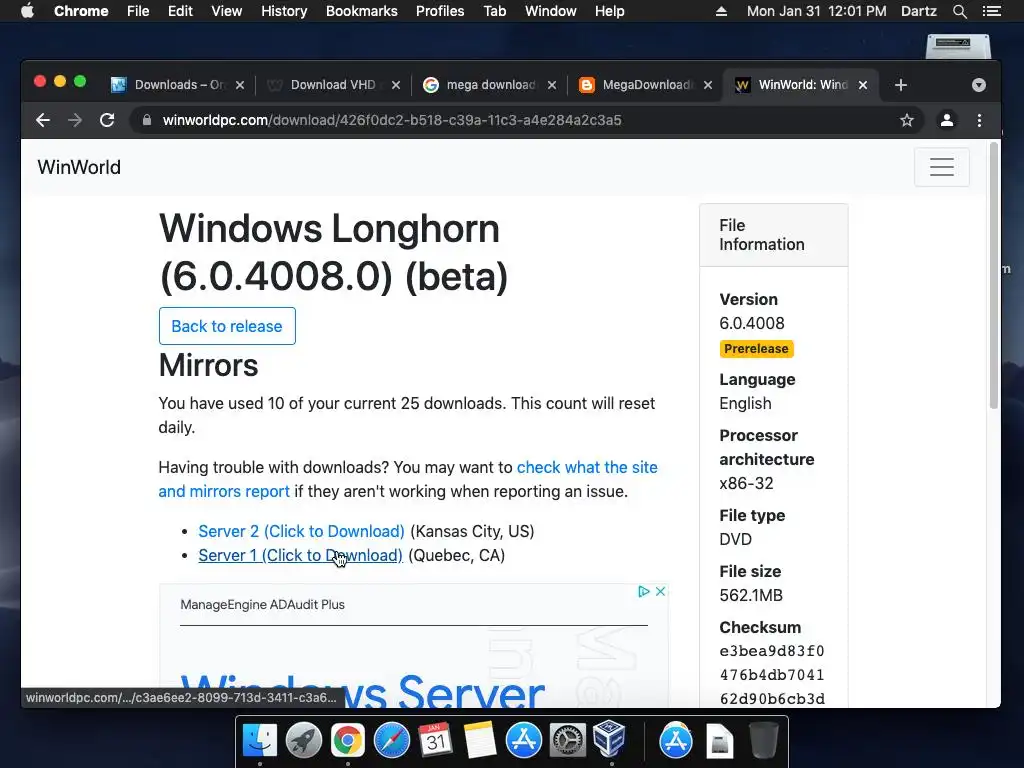Open the Chrome application menu

pos(81,11)
